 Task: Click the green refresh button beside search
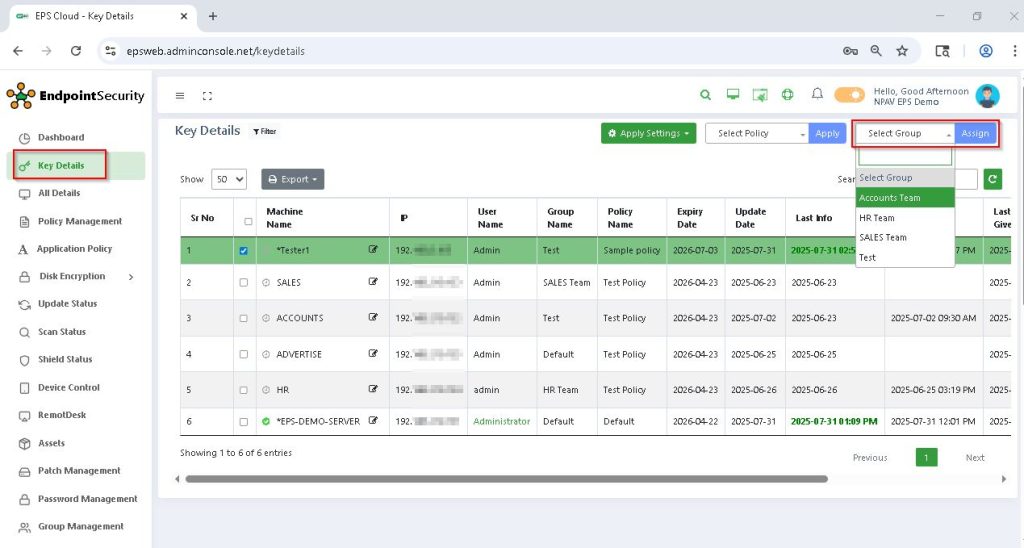(992, 179)
